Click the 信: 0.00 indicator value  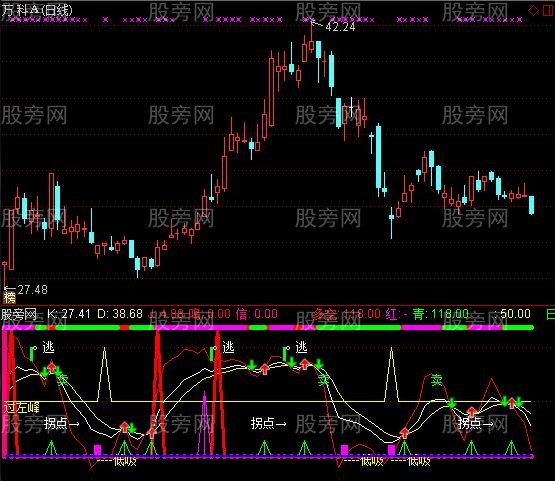click(x=257, y=314)
